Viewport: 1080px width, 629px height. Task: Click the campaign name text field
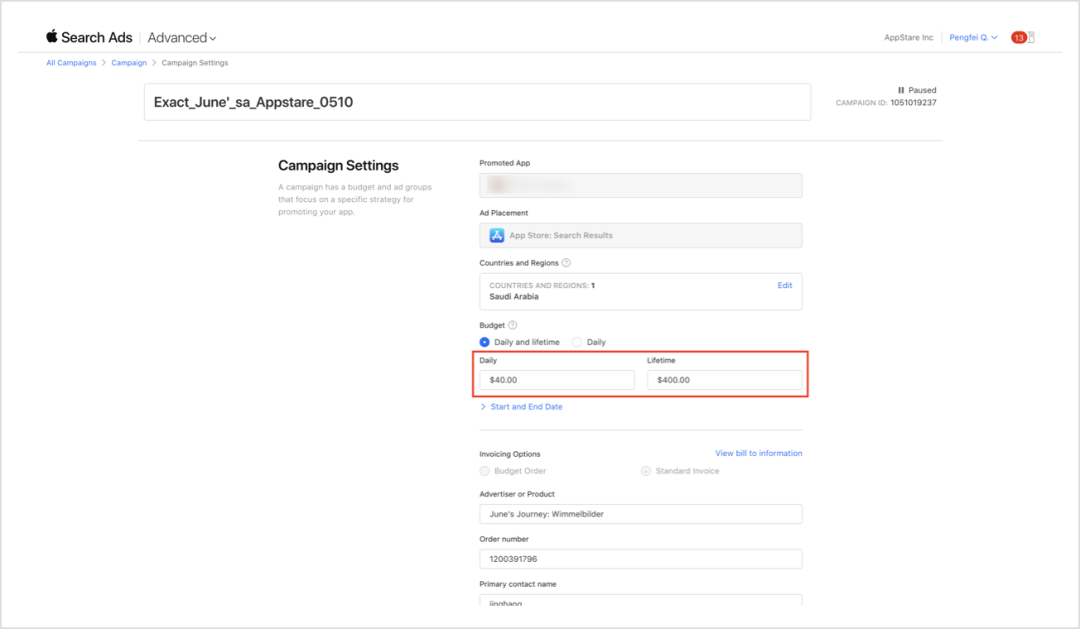coord(477,102)
